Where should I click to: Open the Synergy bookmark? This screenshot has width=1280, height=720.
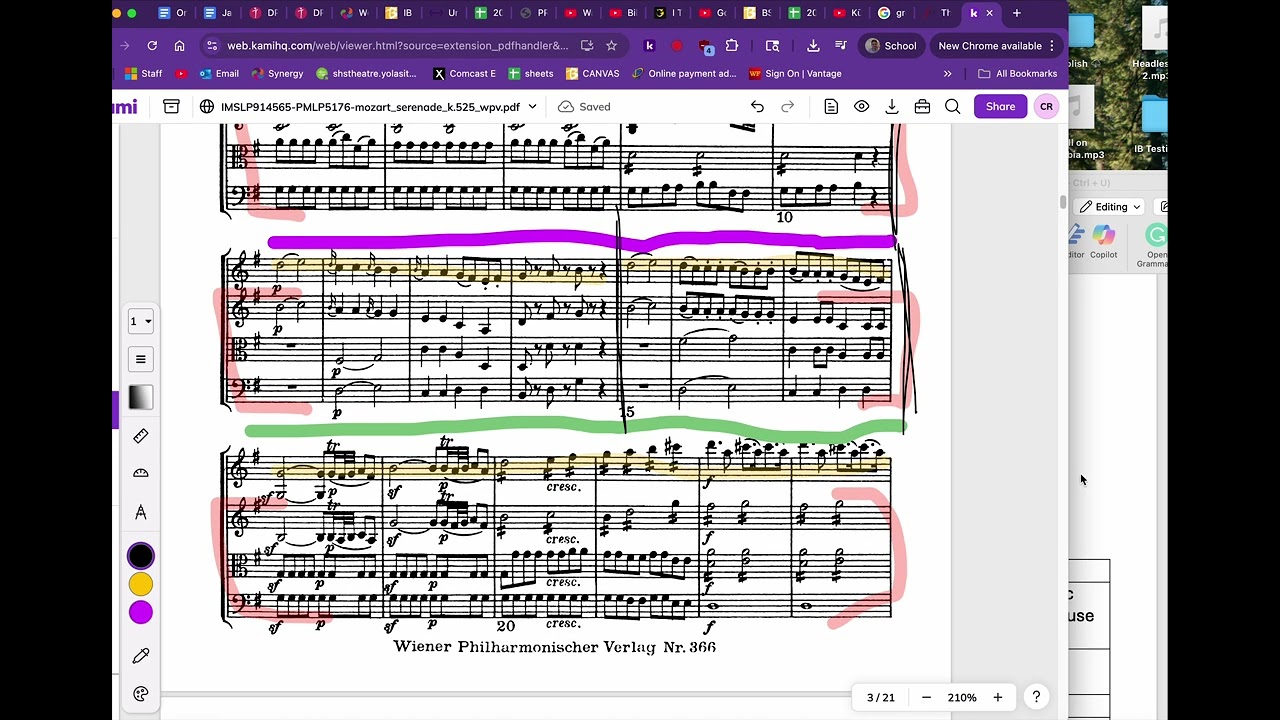[x=277, y=73]
